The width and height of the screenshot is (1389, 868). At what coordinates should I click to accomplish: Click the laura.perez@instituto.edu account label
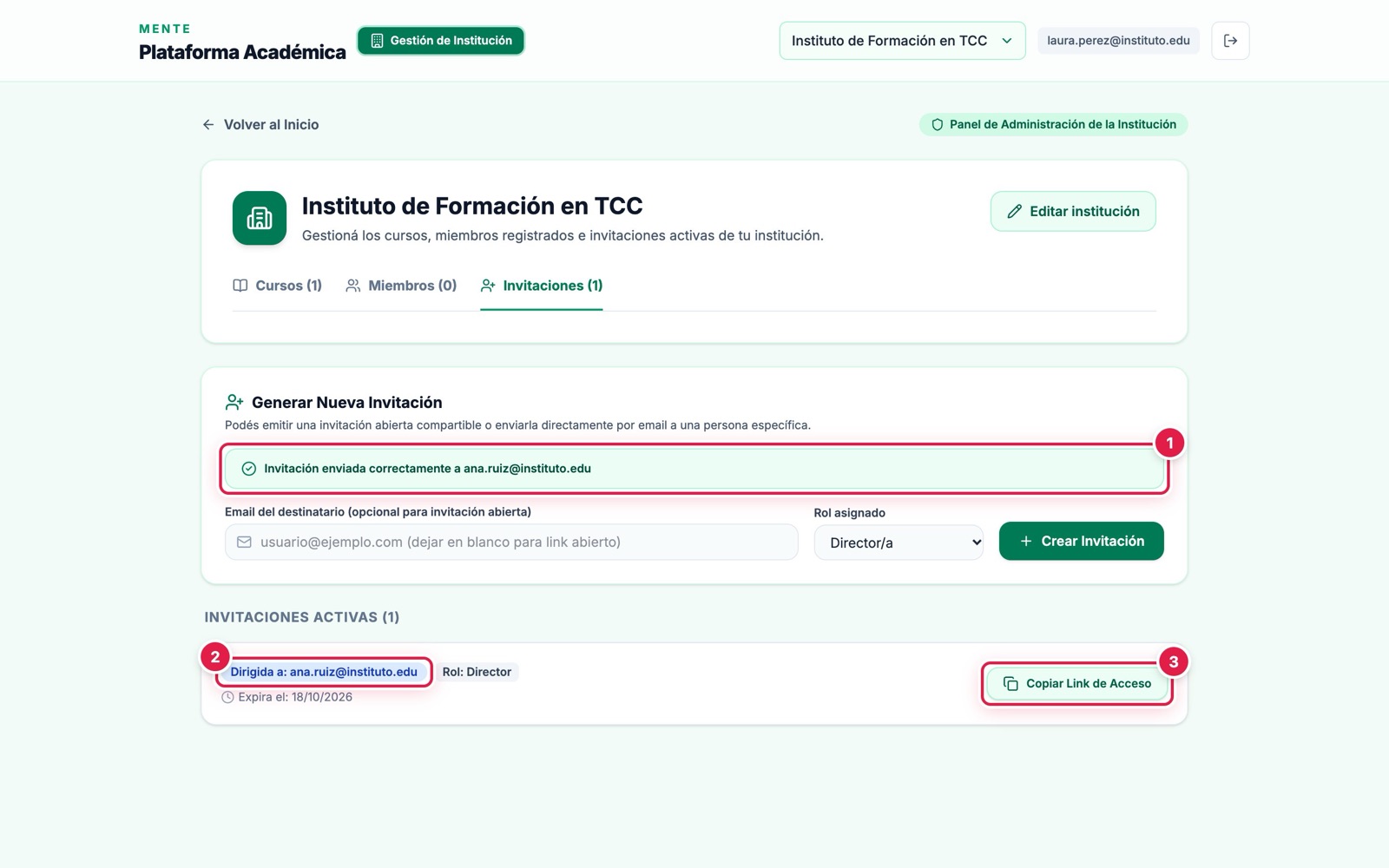pos(1118,41)
